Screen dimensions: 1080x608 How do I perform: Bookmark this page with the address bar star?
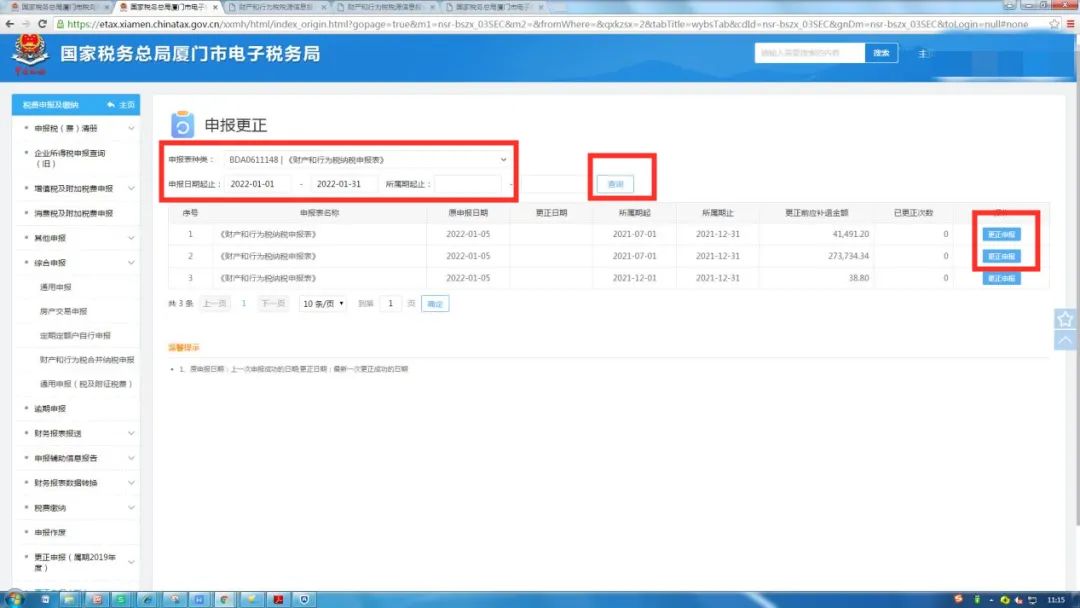pyautogui.click(x=1054, y=23)
